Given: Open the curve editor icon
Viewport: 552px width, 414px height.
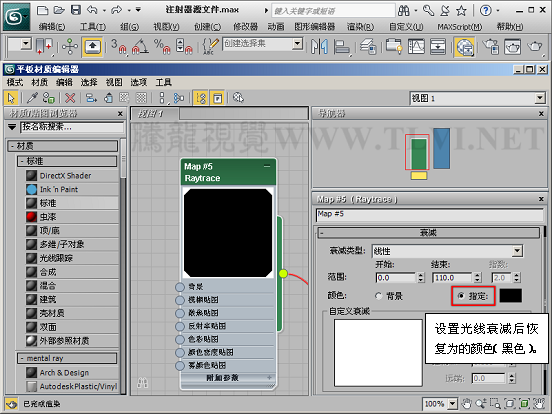Looking at the screenshot, I should pos(416,46).
